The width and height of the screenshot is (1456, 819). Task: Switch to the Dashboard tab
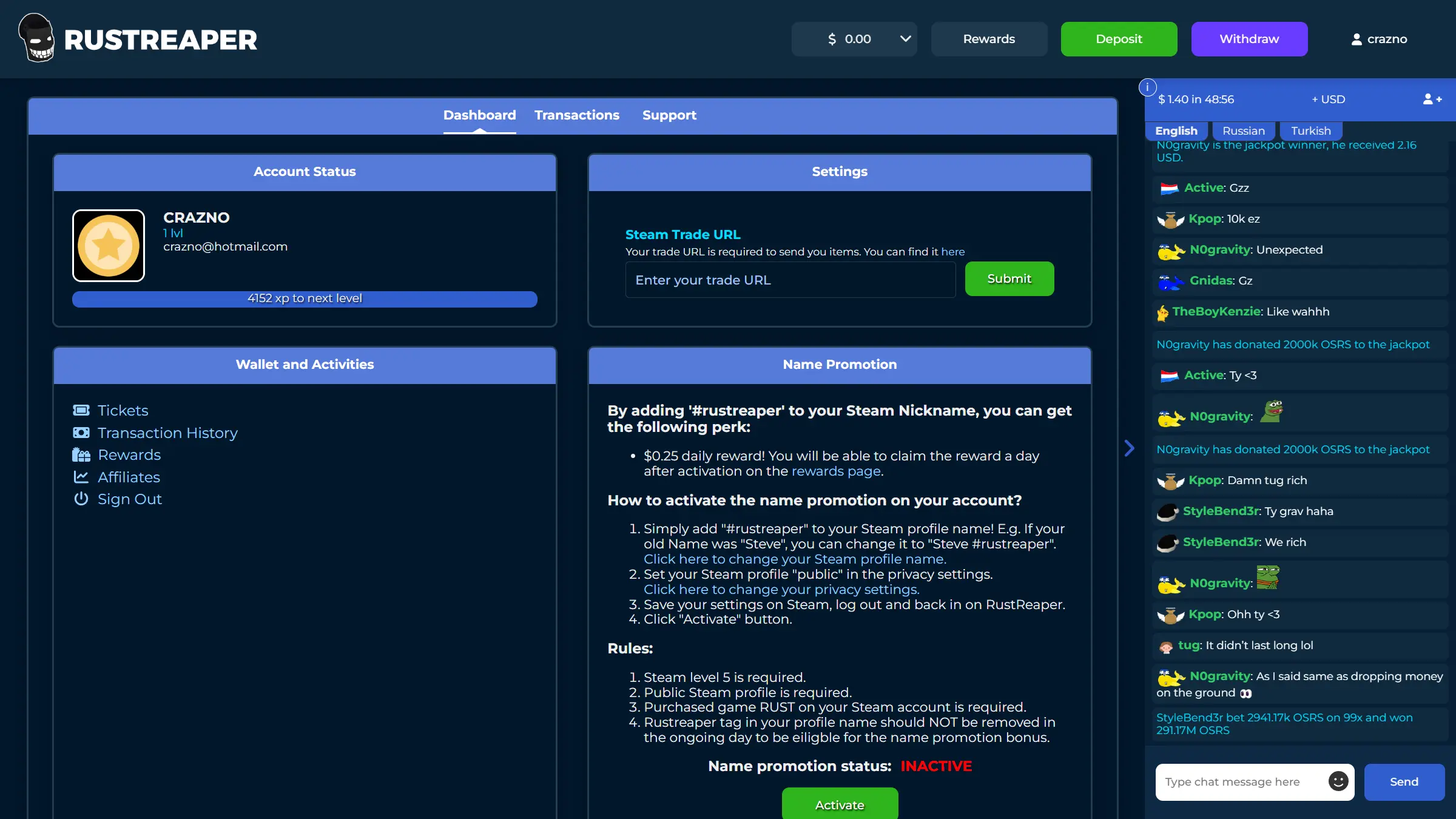(x=479, y=115)
